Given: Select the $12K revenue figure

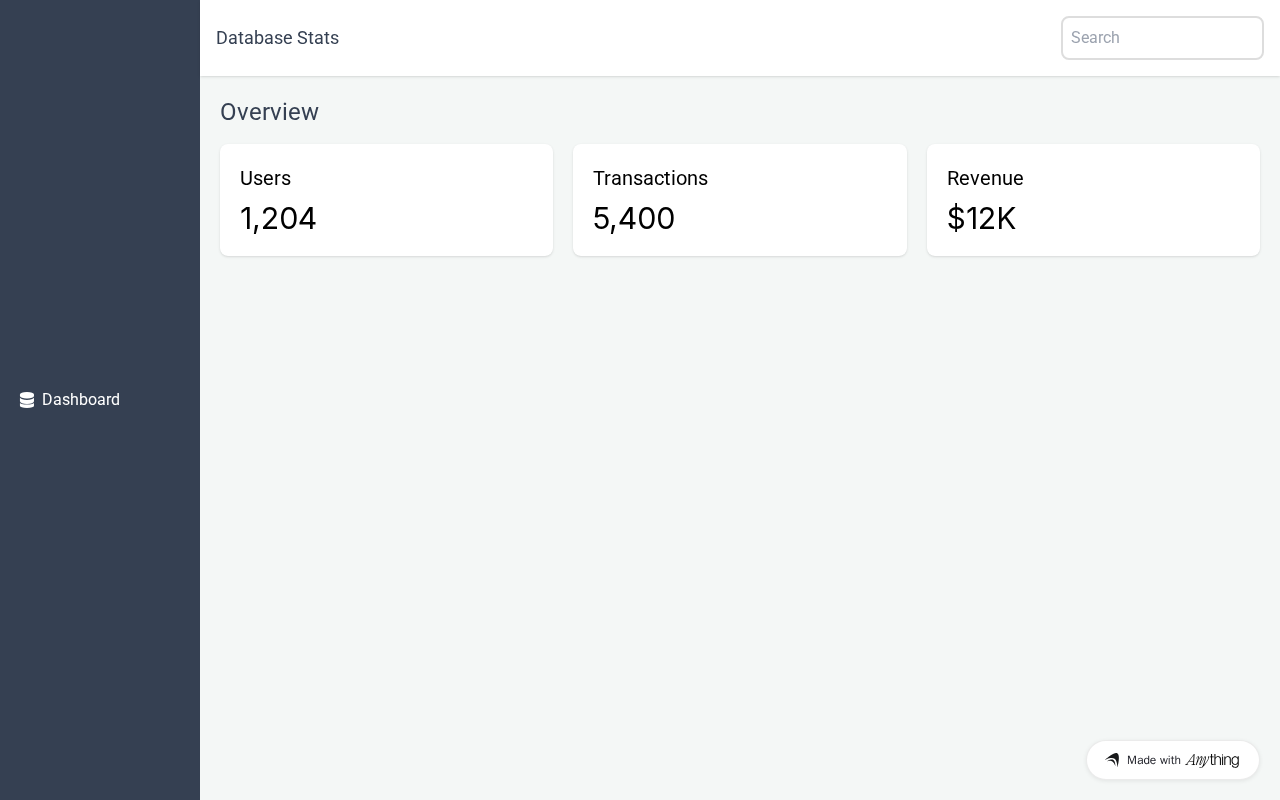Looking at the screenshot, I should (x=981, y=218).
